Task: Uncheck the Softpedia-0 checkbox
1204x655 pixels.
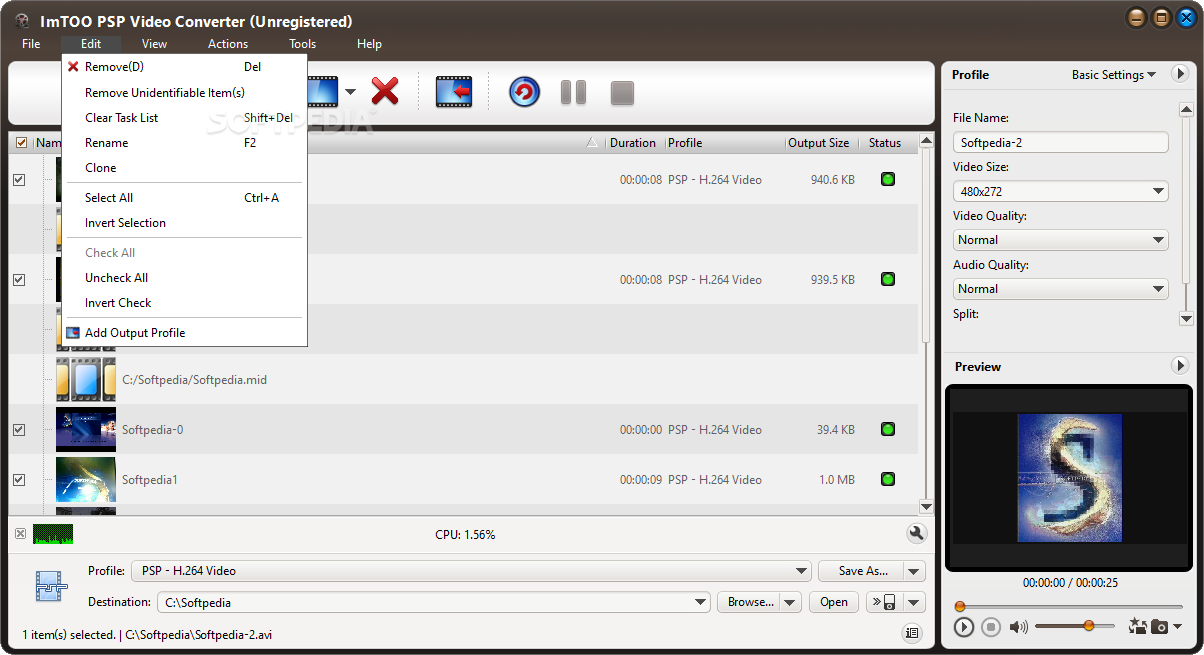Action: (19, 430)
